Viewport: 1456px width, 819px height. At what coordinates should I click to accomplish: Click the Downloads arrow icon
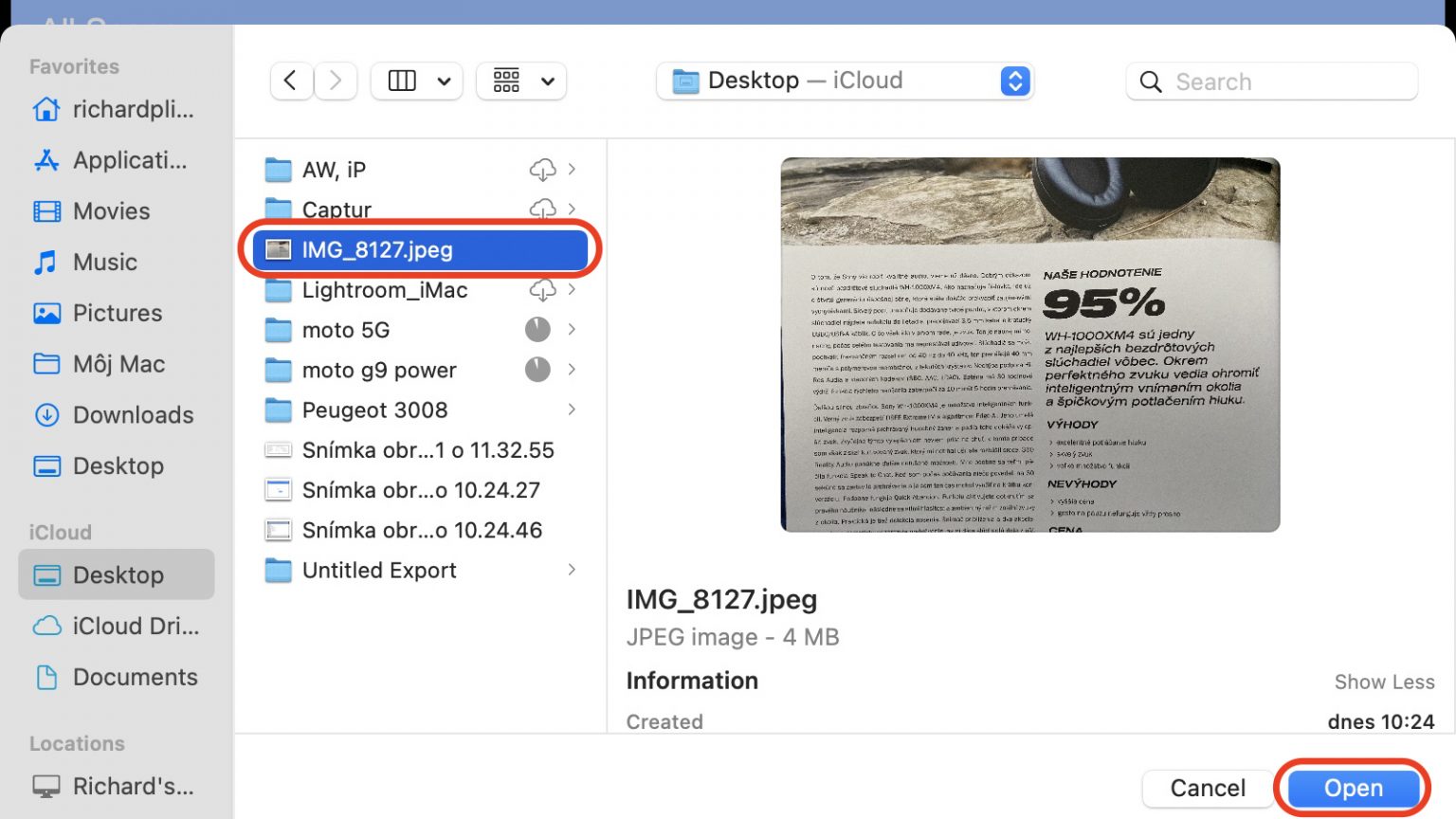46,415
